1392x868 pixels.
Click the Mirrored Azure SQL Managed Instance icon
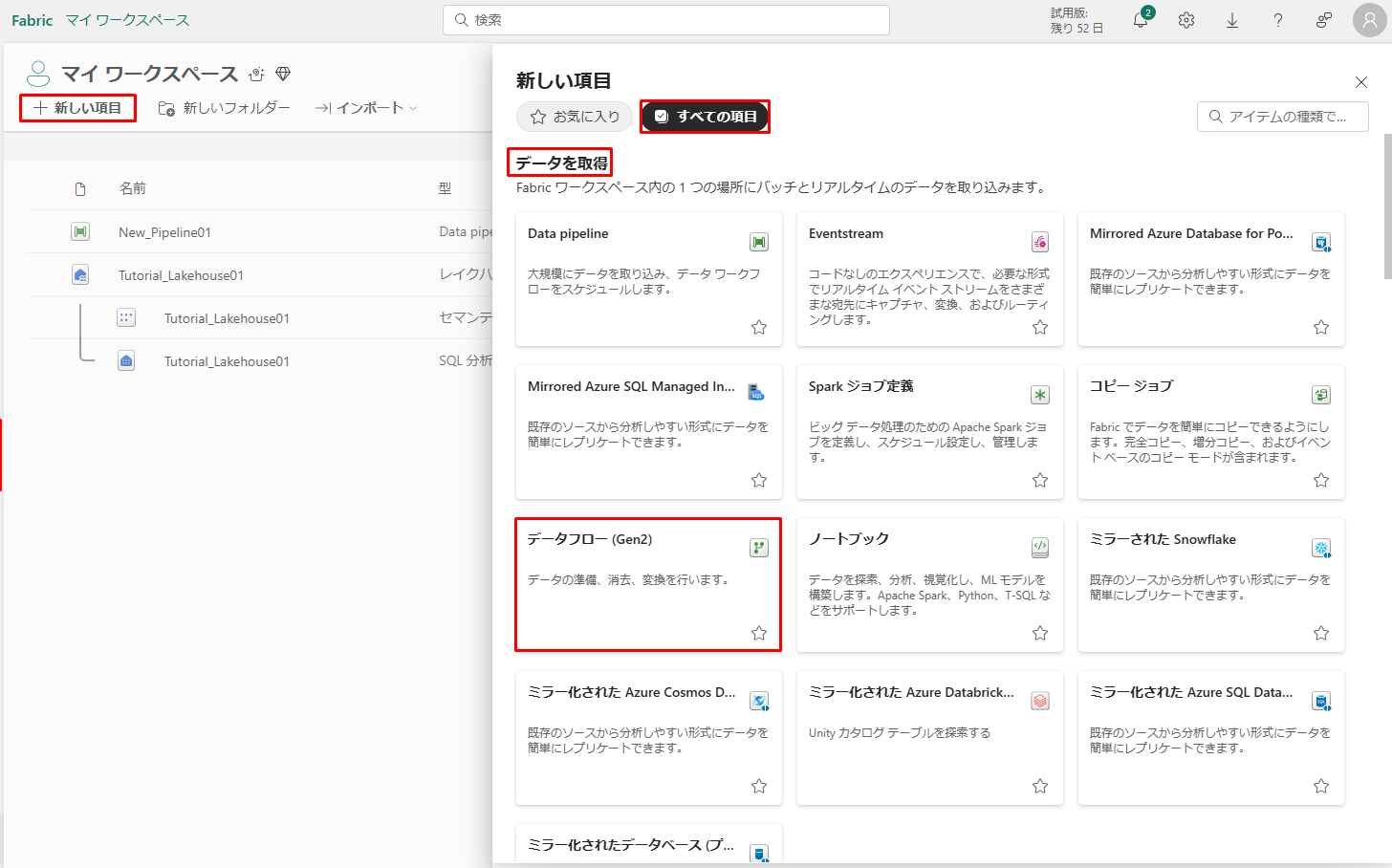(756, 392)
